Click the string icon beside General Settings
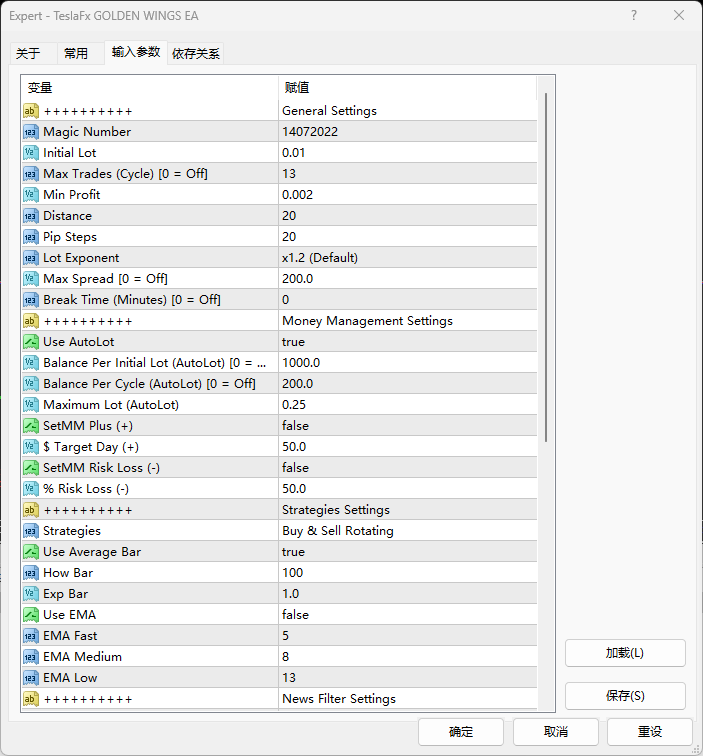This screenshot has width=703, height=756. click(x=30, y=111)
